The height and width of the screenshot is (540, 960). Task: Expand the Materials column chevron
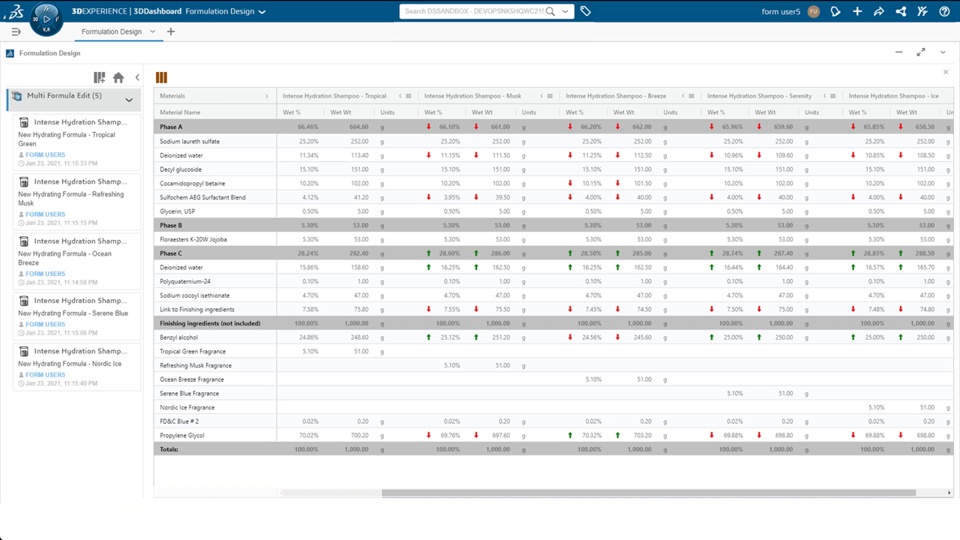(x=267, y=96)
